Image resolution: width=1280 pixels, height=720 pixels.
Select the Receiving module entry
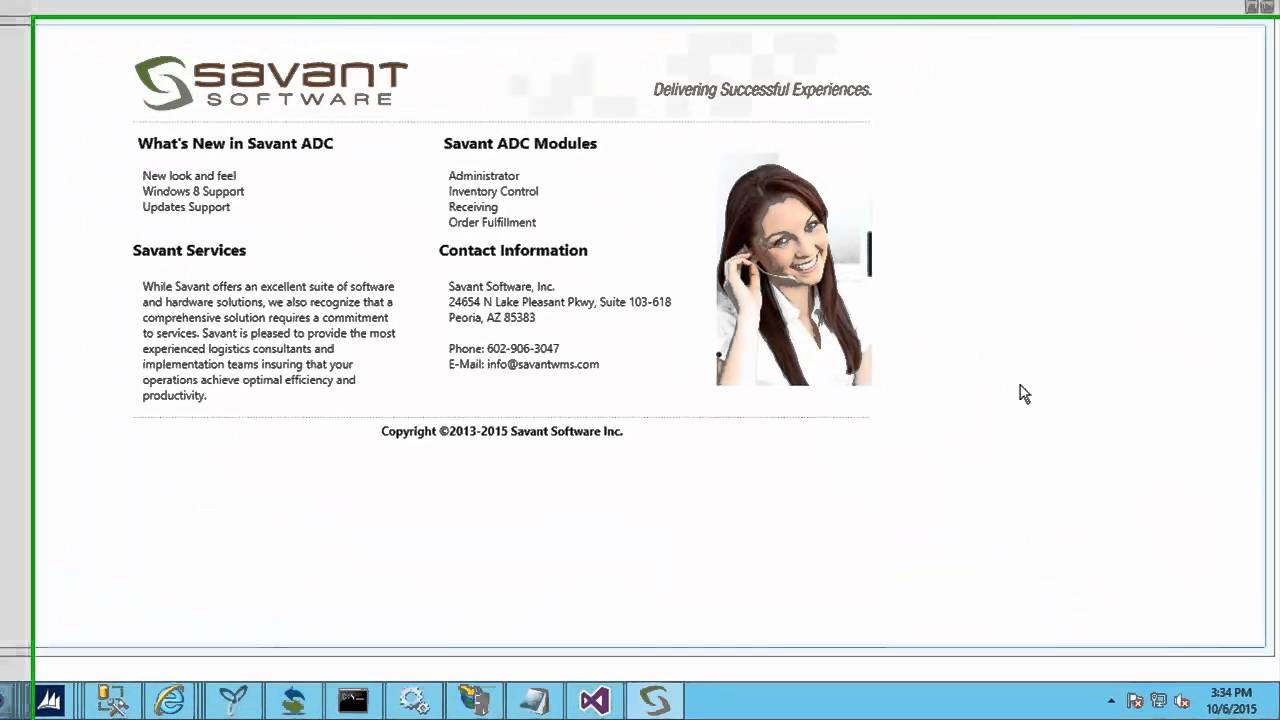(473, 207)
